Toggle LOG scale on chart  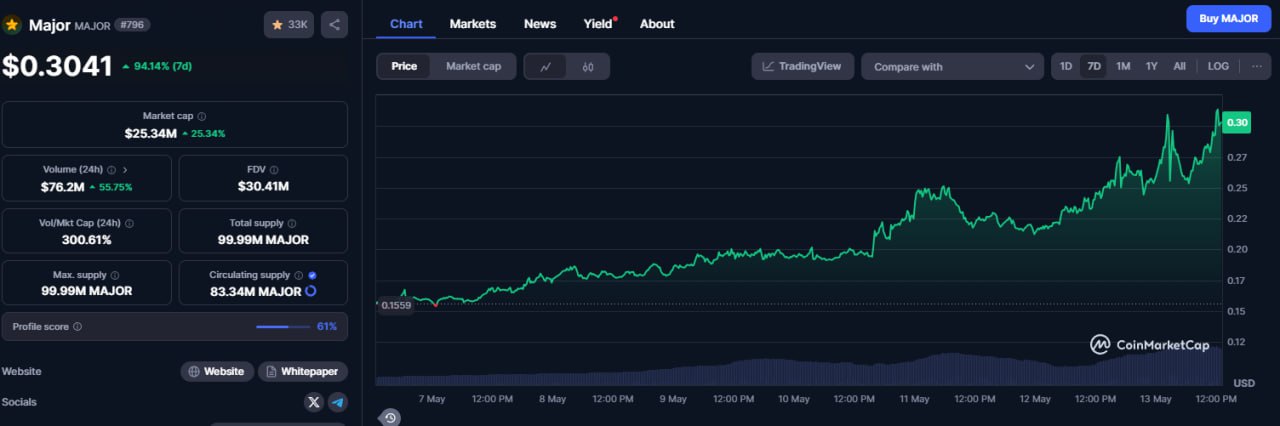[x=1218, y=66]
